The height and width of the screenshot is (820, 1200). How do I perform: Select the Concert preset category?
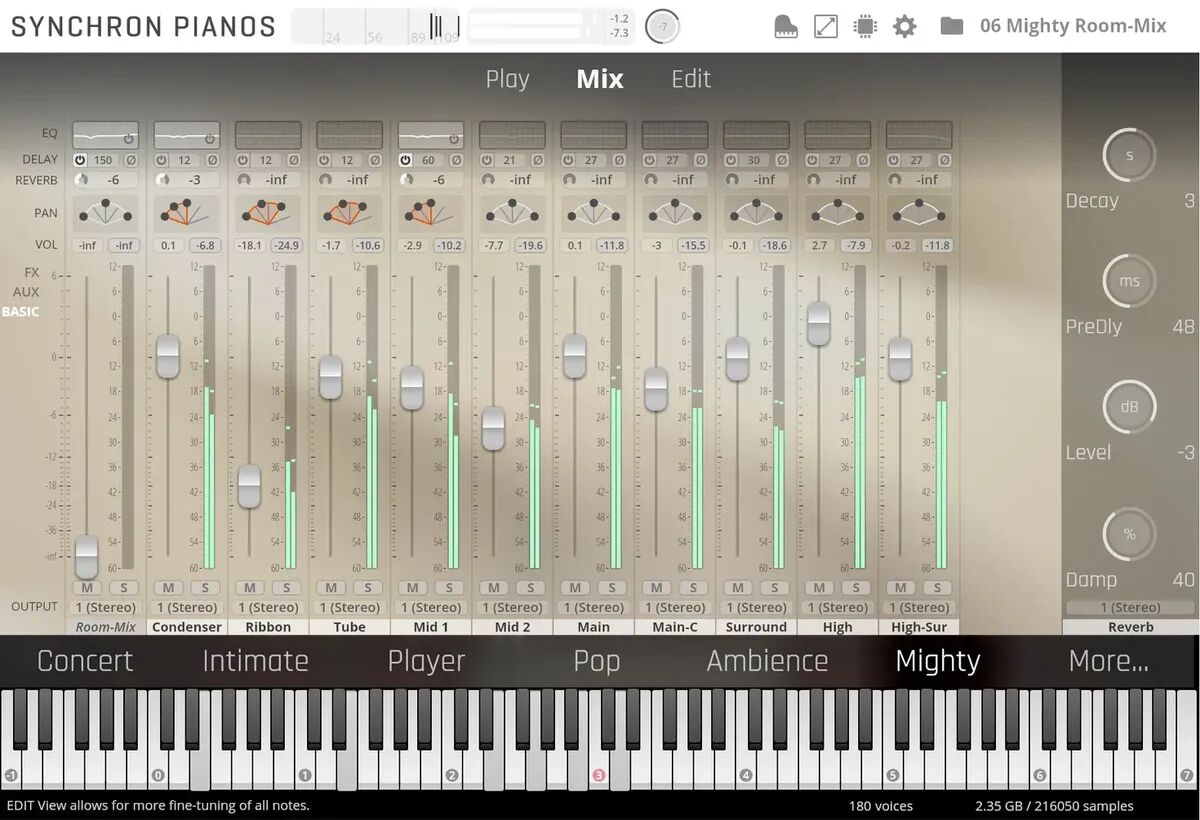(x=85, y=661)
